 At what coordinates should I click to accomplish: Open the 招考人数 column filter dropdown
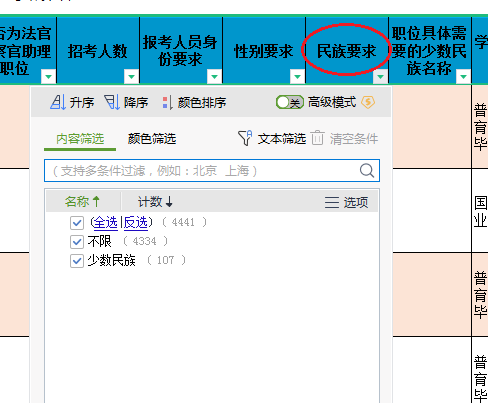pyautogui.click(x=131, y=77)
